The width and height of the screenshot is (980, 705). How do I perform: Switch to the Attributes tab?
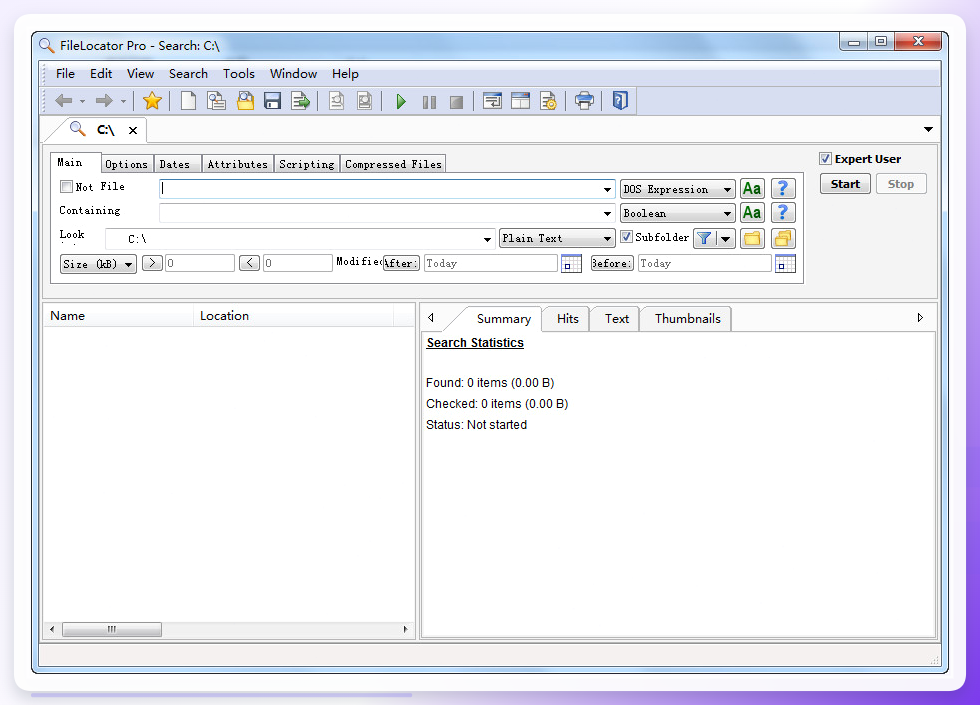pyautogui.click(x=238, y=164)
